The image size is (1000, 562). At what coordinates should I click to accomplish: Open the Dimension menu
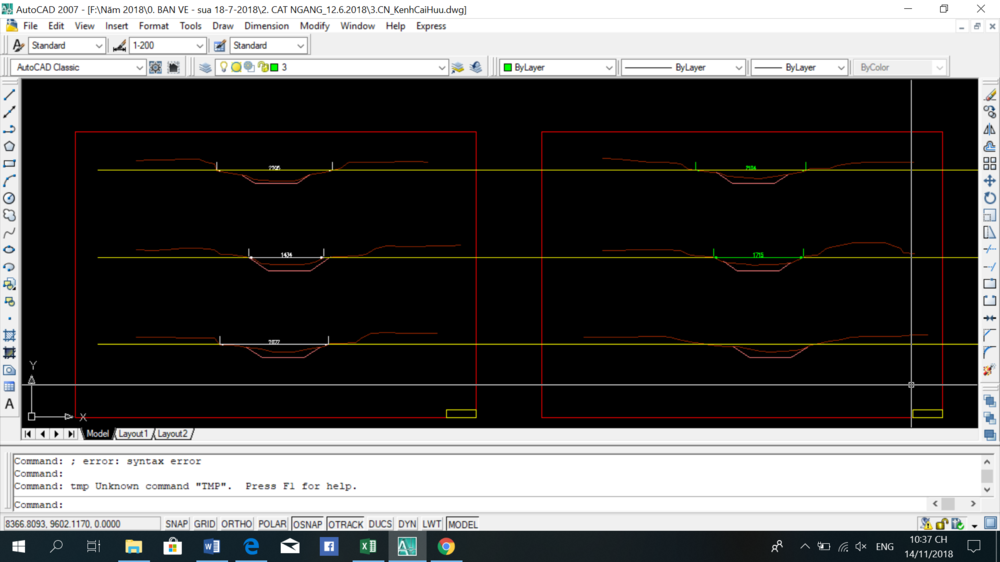click(x=266, y=26)
